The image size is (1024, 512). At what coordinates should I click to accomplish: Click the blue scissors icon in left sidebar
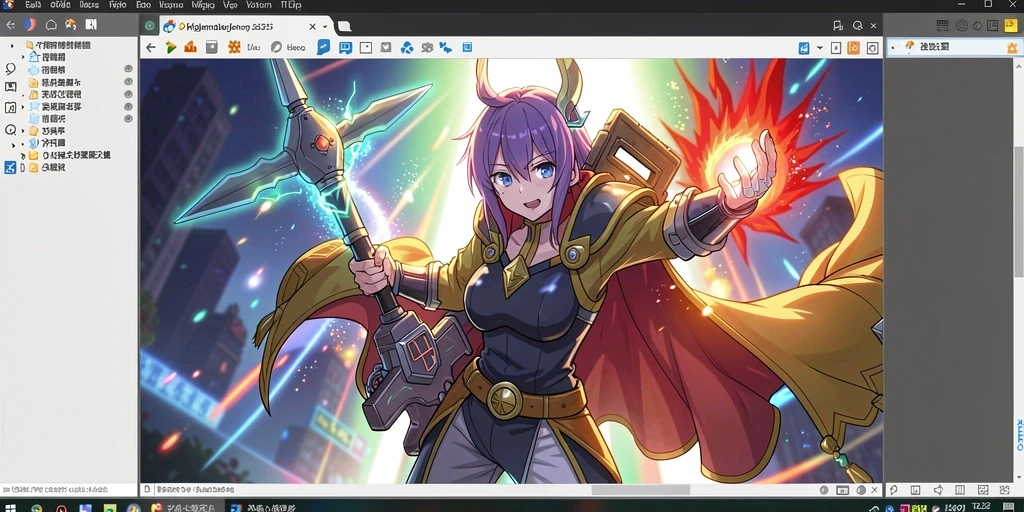[10, 168]
